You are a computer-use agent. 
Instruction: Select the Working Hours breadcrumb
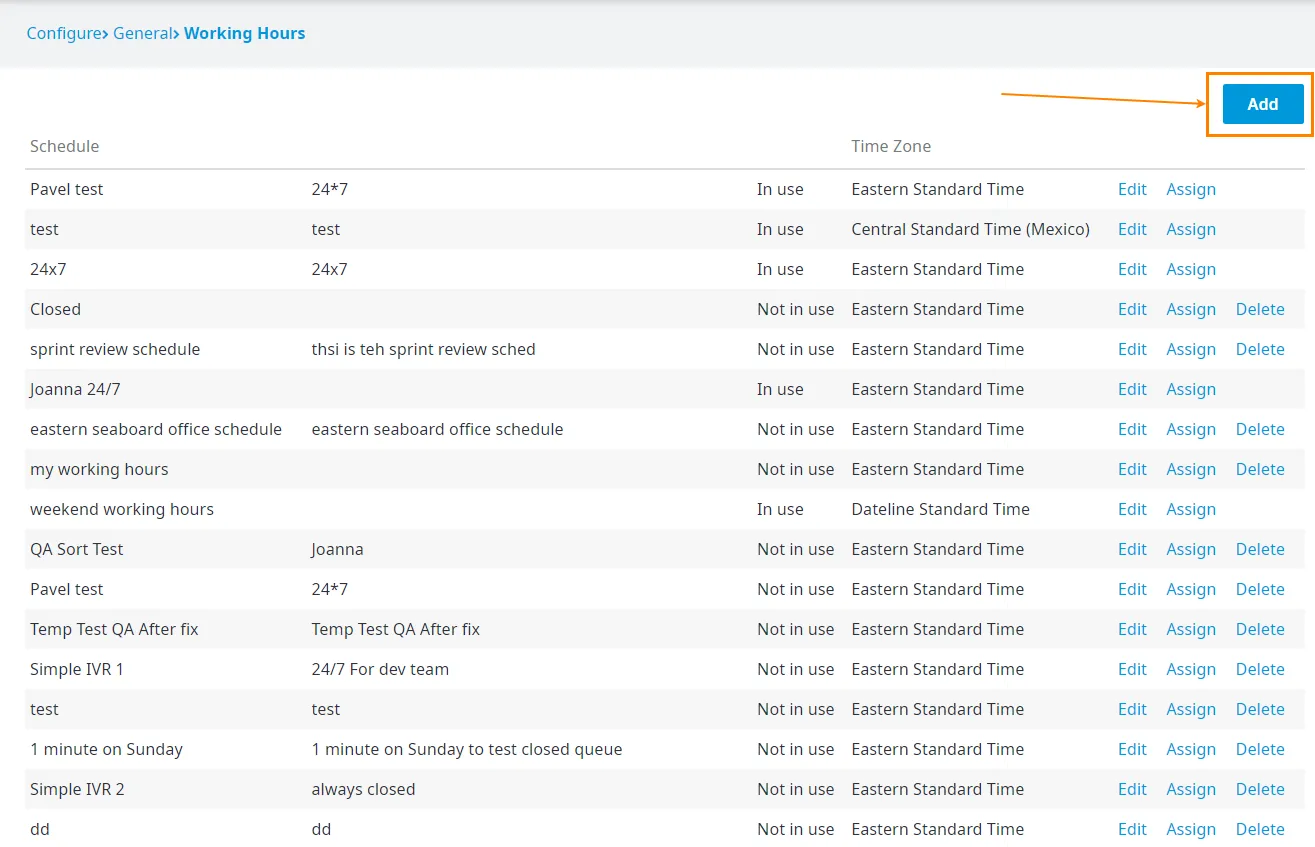pos(245,33)
